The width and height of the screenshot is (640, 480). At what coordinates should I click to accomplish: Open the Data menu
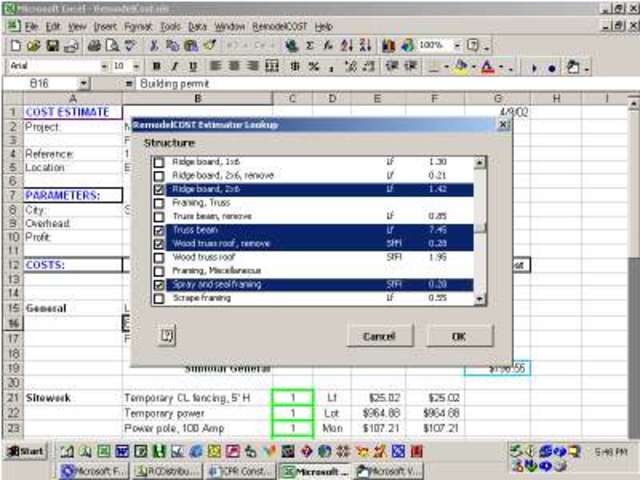pos(197,27)
